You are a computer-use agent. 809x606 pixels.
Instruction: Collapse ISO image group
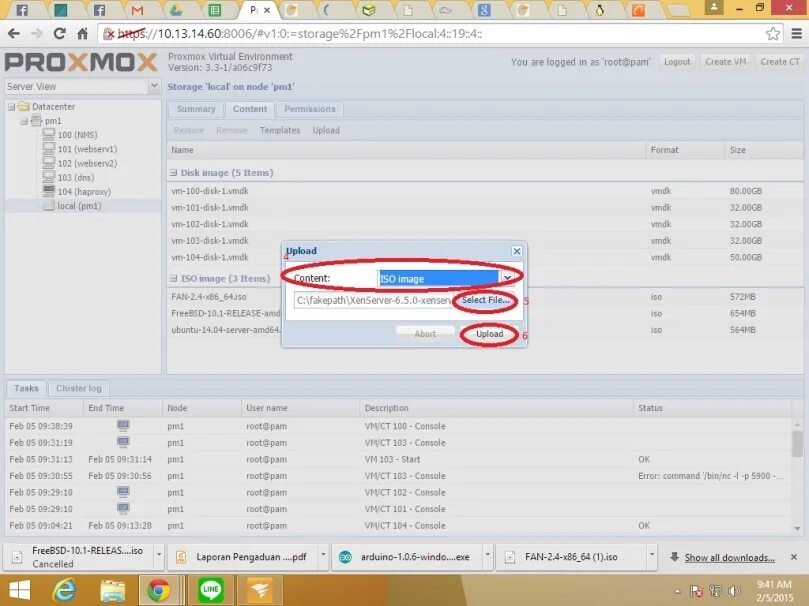coord(174,279)
